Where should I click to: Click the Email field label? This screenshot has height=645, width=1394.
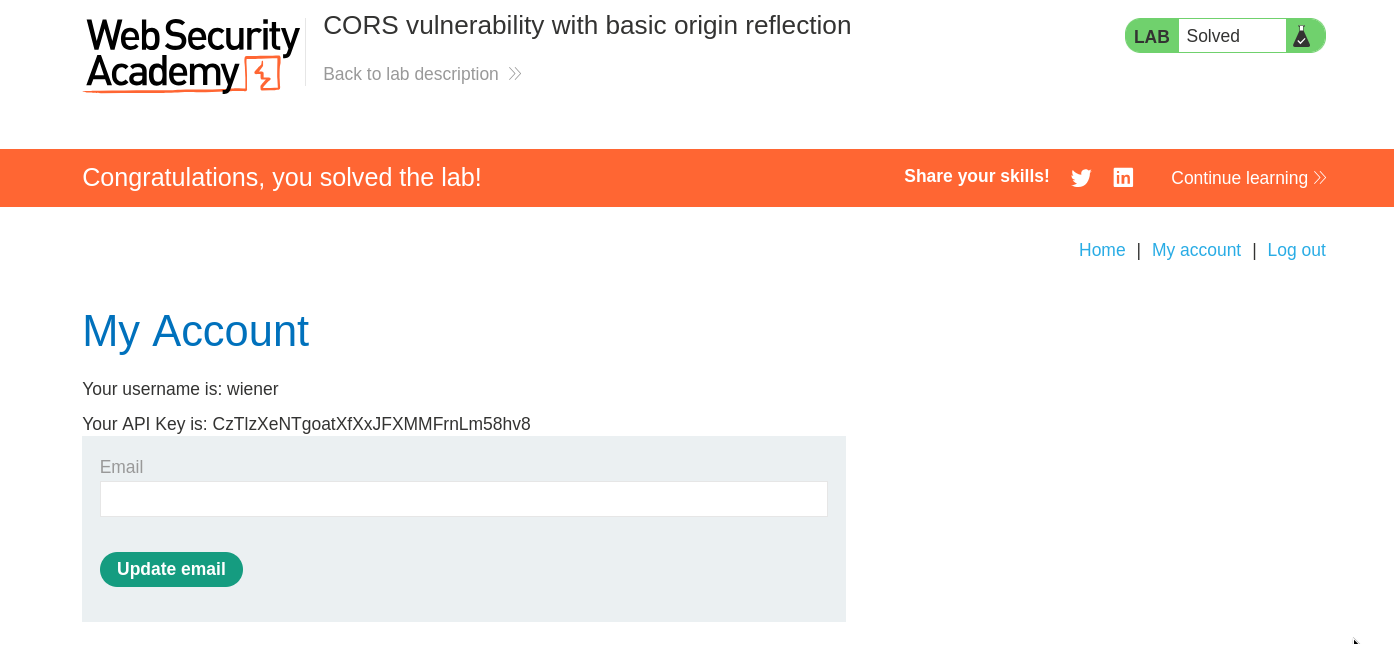[x=121, y=467]
